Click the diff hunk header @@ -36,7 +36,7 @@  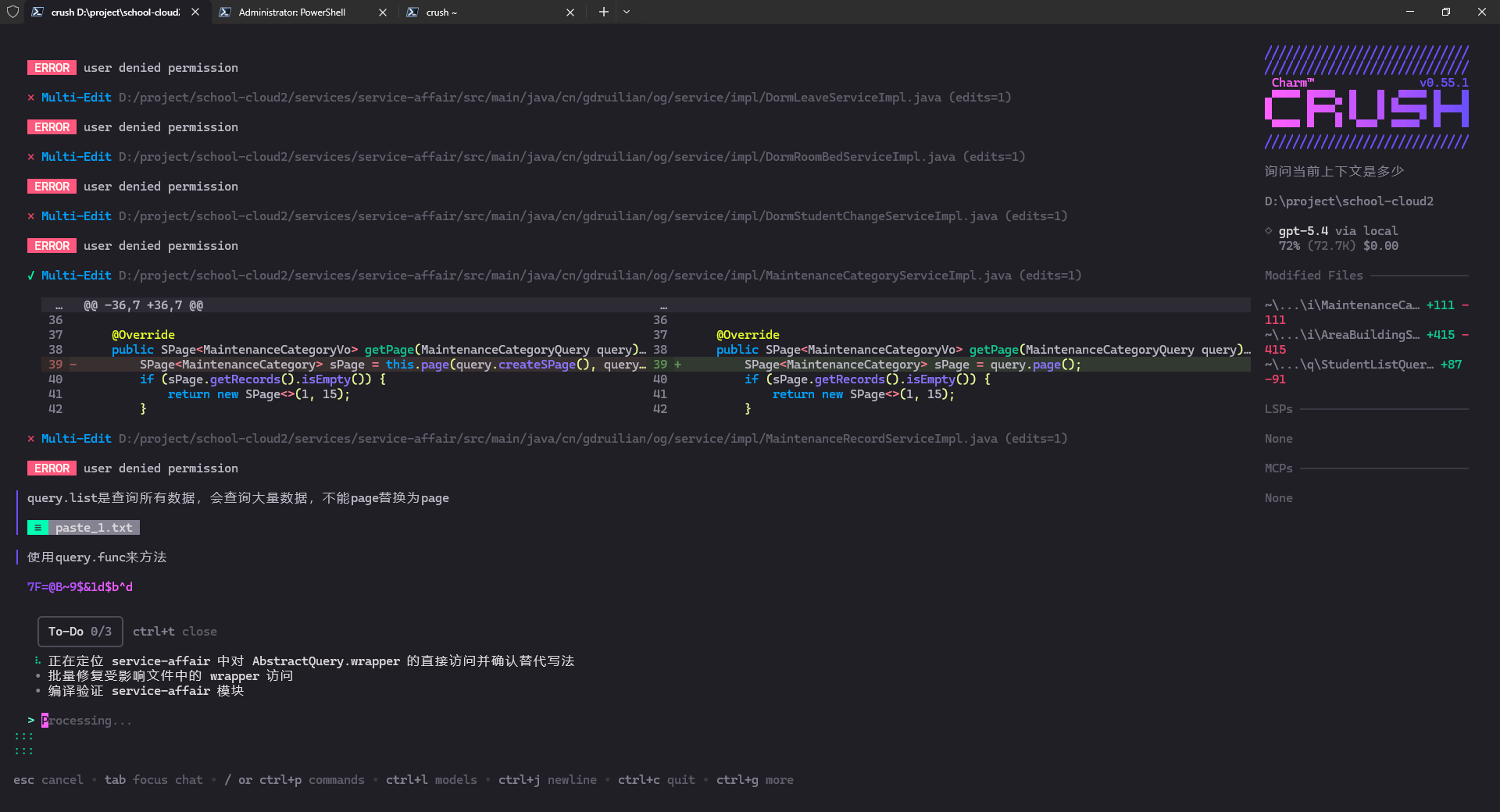(143, 305)
